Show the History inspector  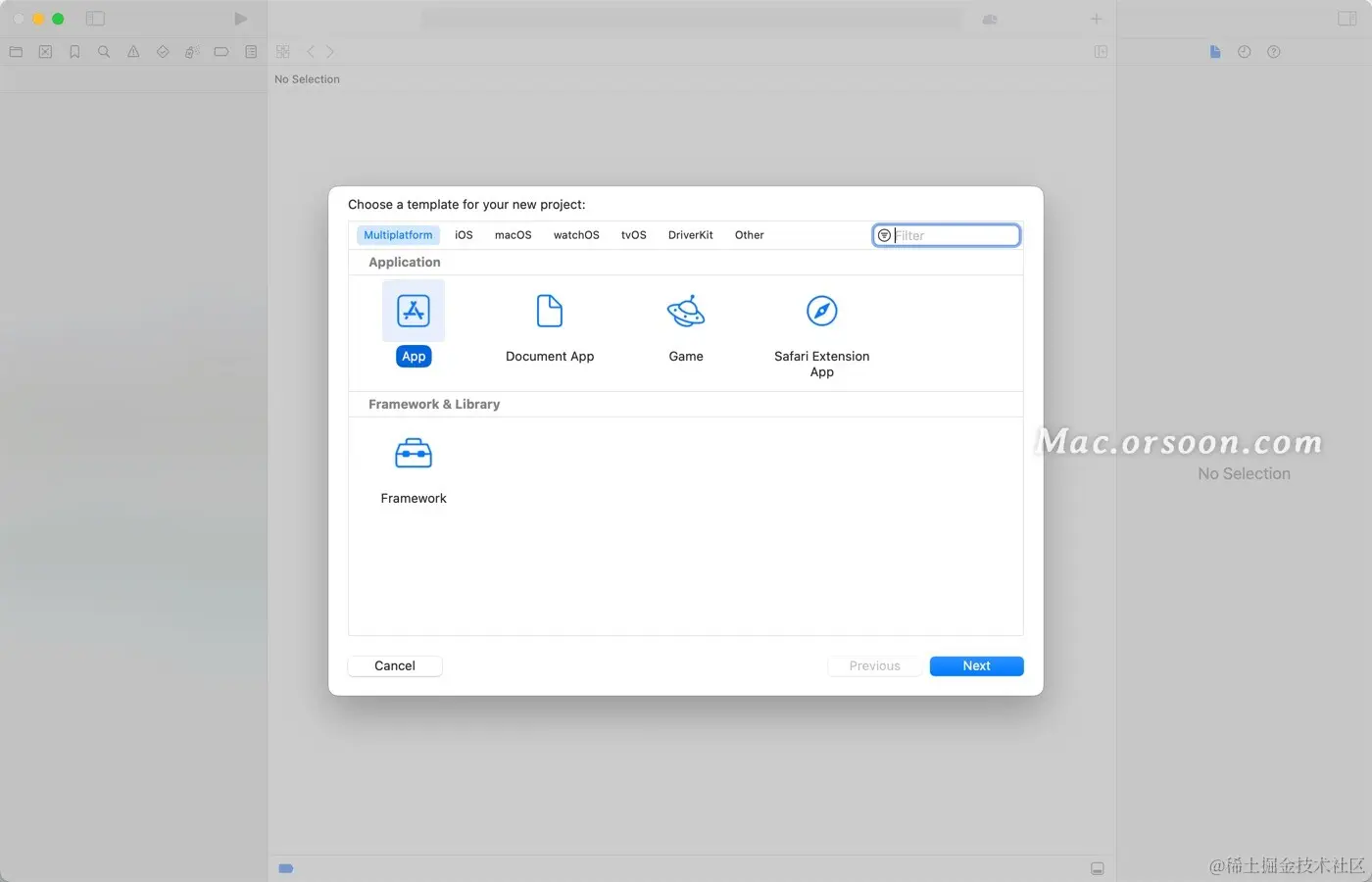(x=1245, y=52)
